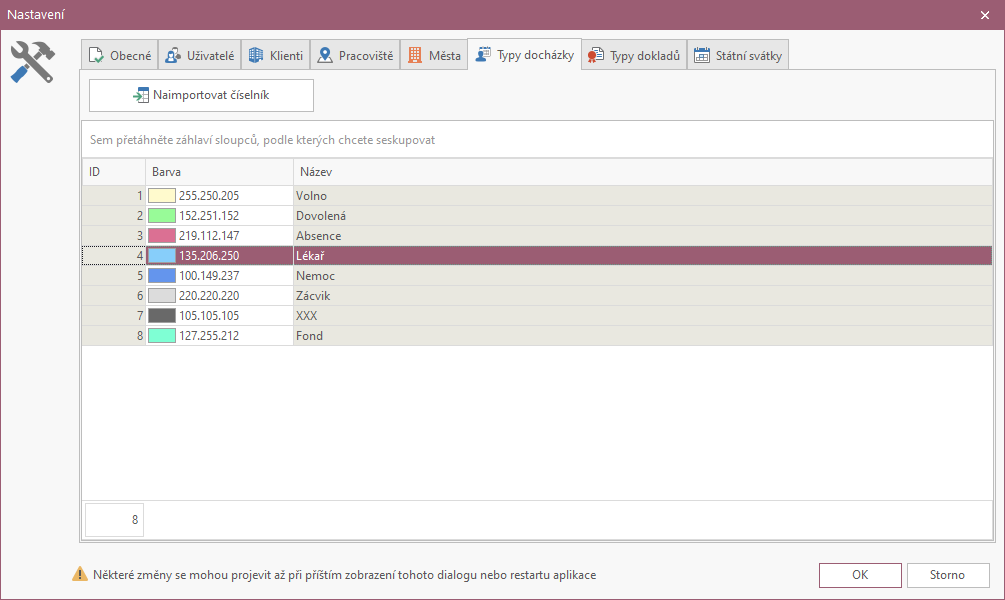Click the Státní svátky calendar icon

coord(702,56)
